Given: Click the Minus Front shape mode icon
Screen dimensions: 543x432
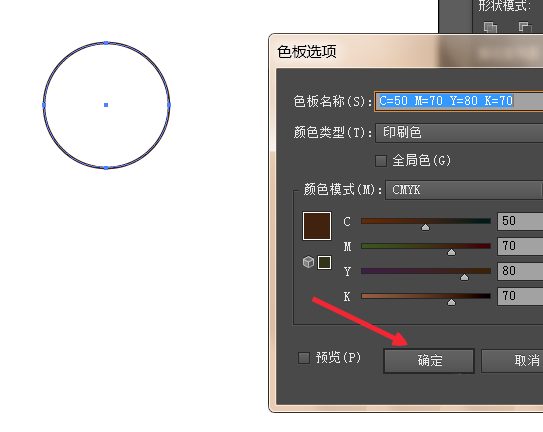Looking at the screenshot, I should point(525,27).
